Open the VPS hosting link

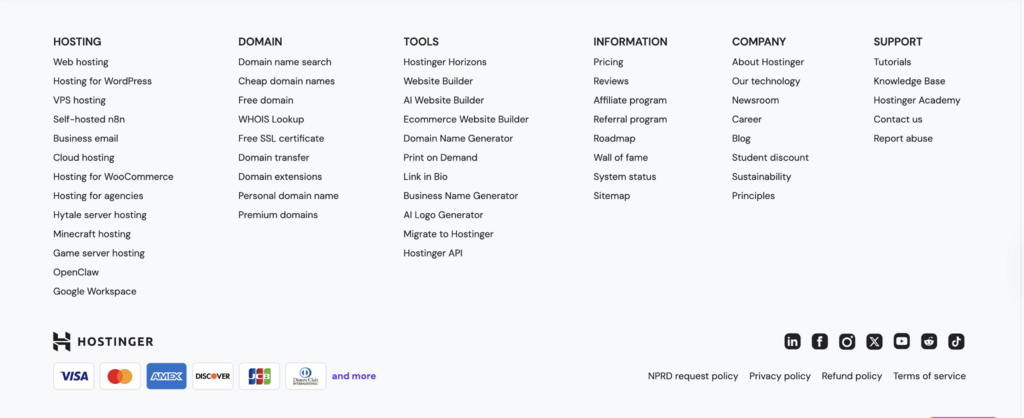[x=79, y=100]
